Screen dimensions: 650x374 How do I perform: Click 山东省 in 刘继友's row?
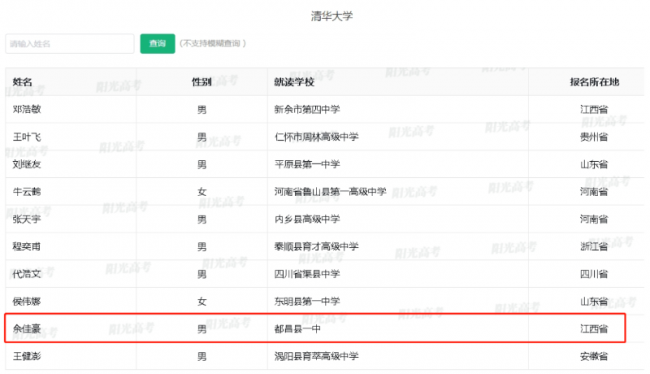[x=594, y=164]
